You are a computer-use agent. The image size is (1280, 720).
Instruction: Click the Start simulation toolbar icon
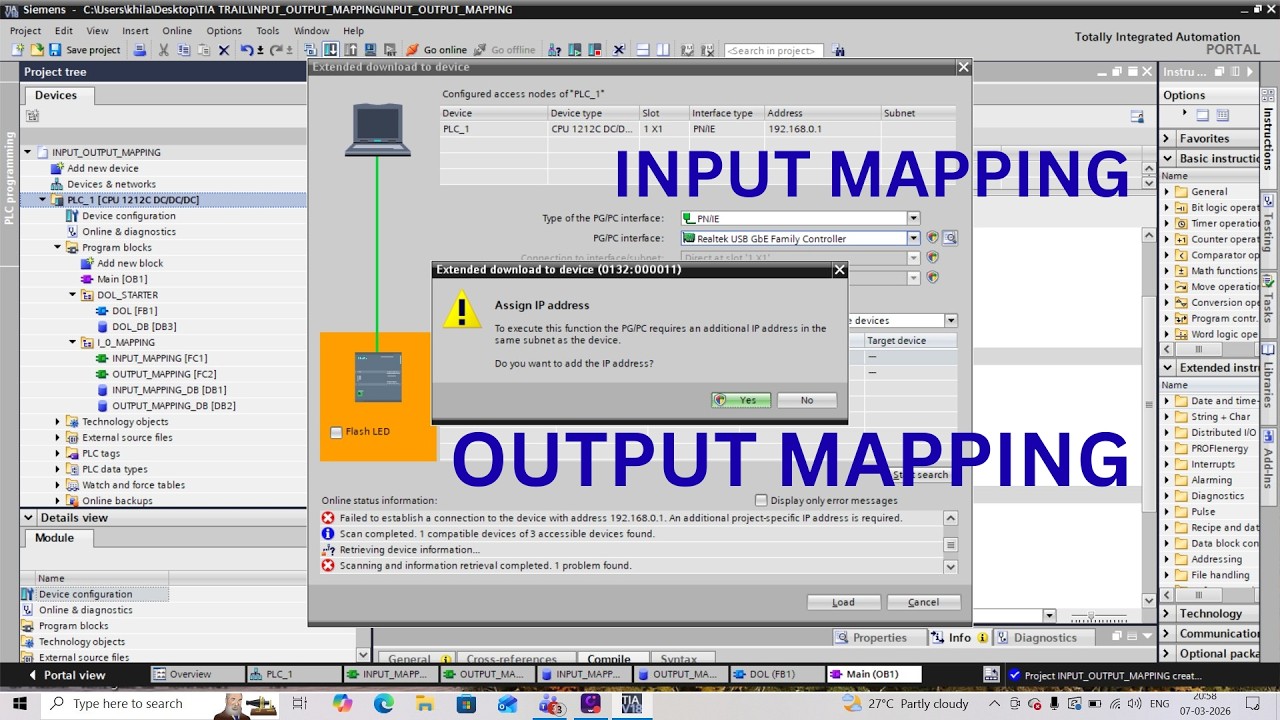click(x=369, y=50)
